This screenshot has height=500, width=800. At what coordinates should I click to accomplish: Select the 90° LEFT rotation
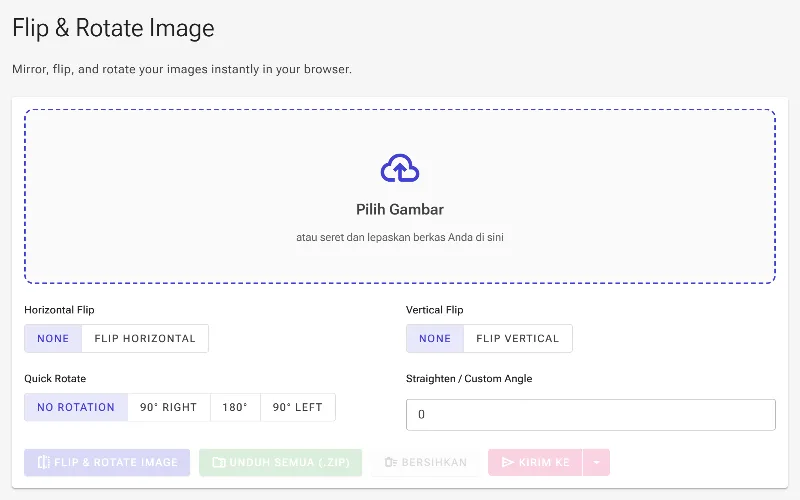(298, 407)
